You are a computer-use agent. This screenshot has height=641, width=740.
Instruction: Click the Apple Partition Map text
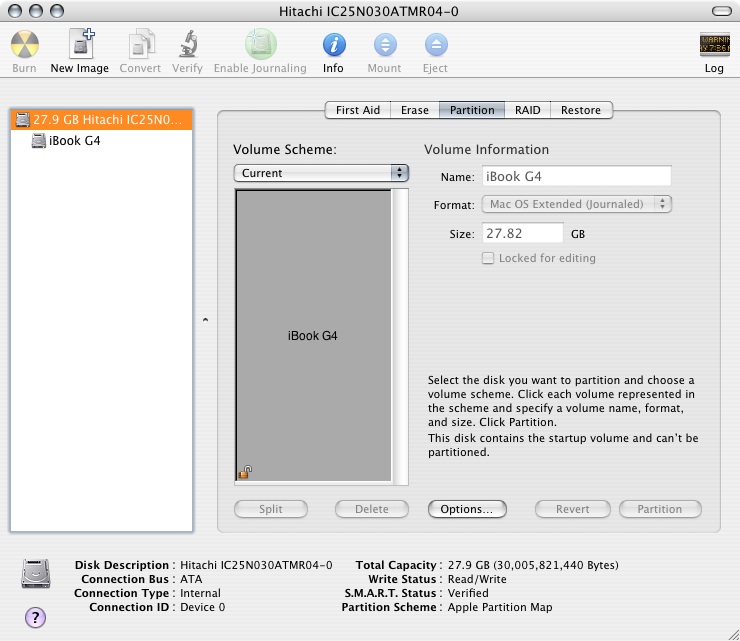500,607
